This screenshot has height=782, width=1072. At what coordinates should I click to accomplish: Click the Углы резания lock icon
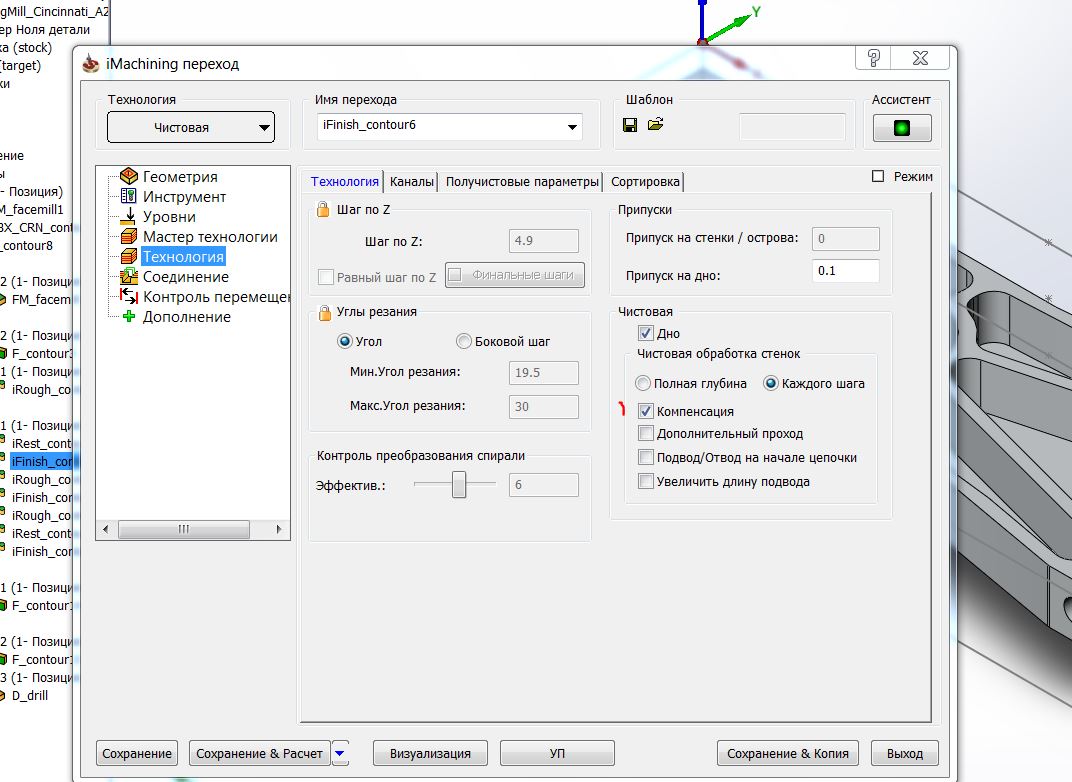point(325,313)
